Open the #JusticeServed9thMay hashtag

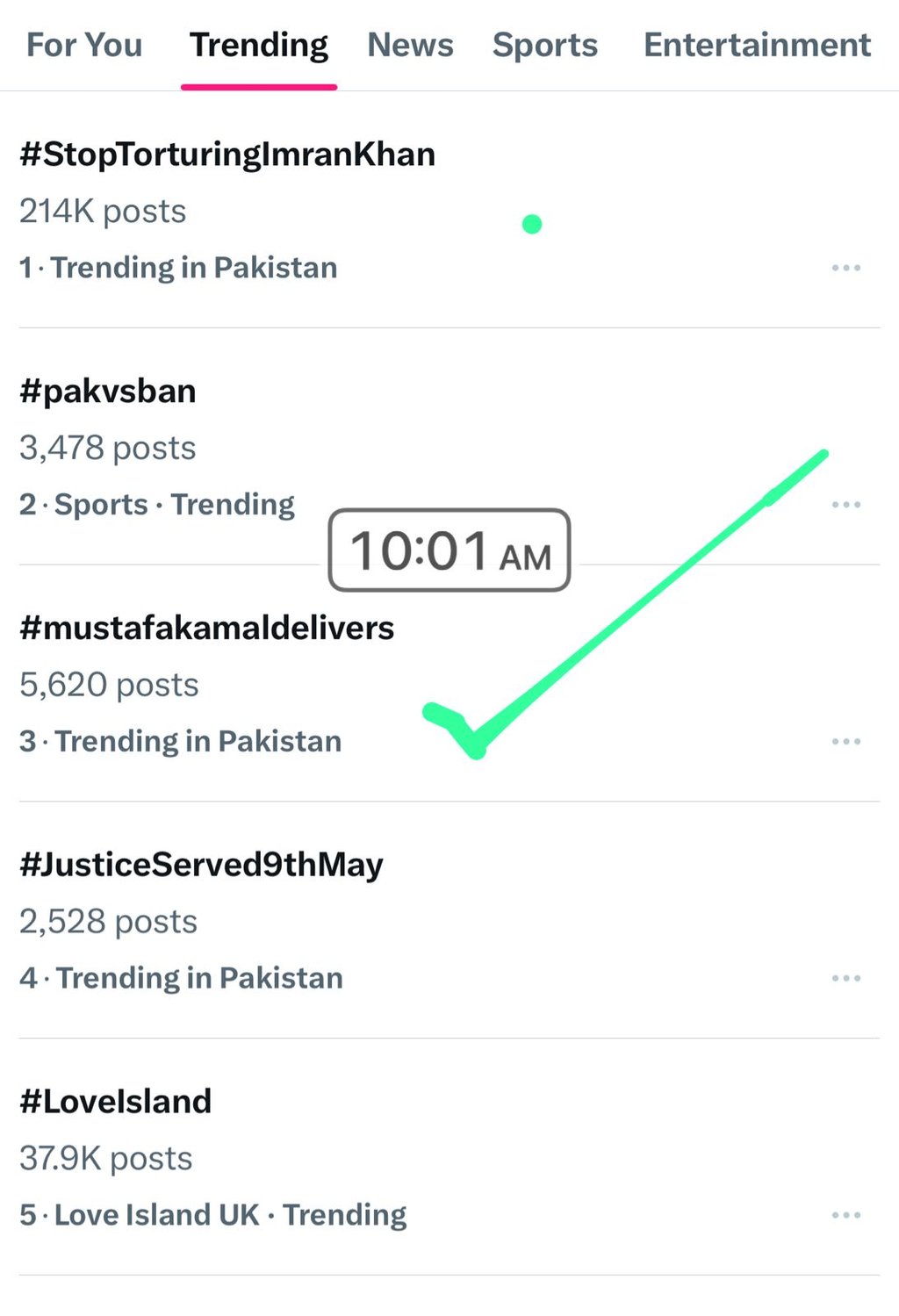[203, 864]
